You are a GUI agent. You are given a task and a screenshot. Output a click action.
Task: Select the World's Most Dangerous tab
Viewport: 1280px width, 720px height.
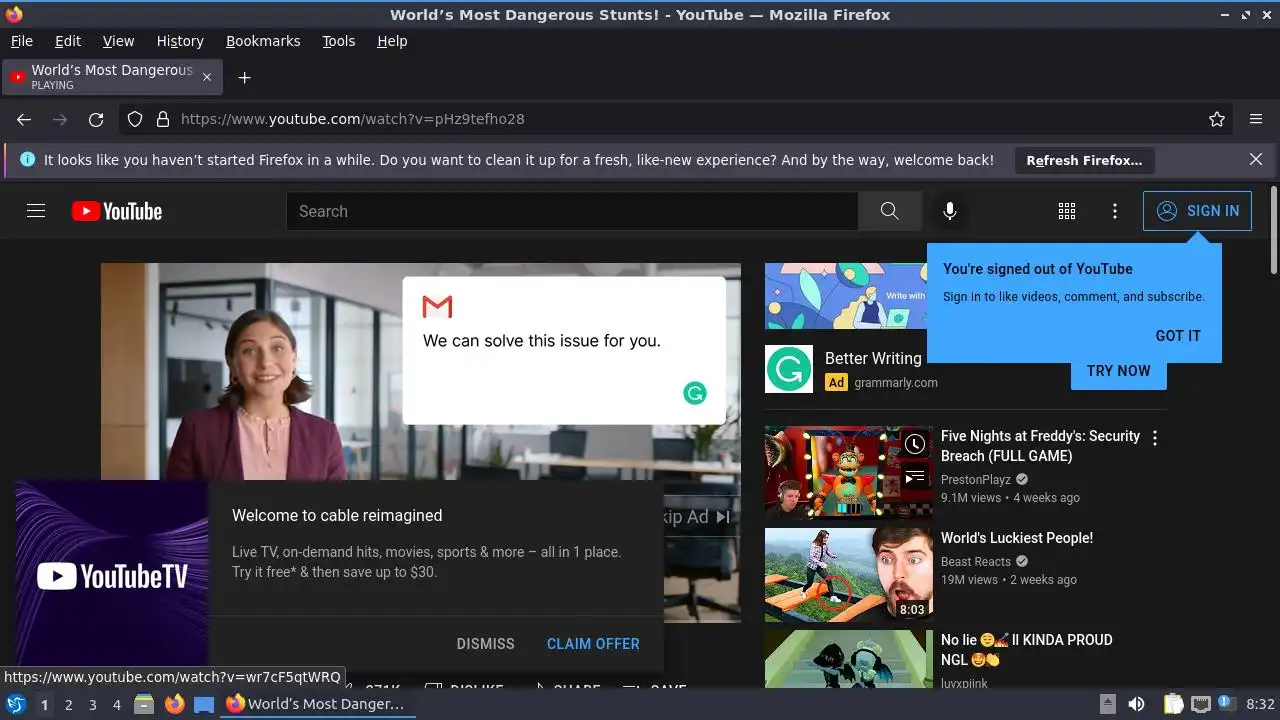click(112, 77)
